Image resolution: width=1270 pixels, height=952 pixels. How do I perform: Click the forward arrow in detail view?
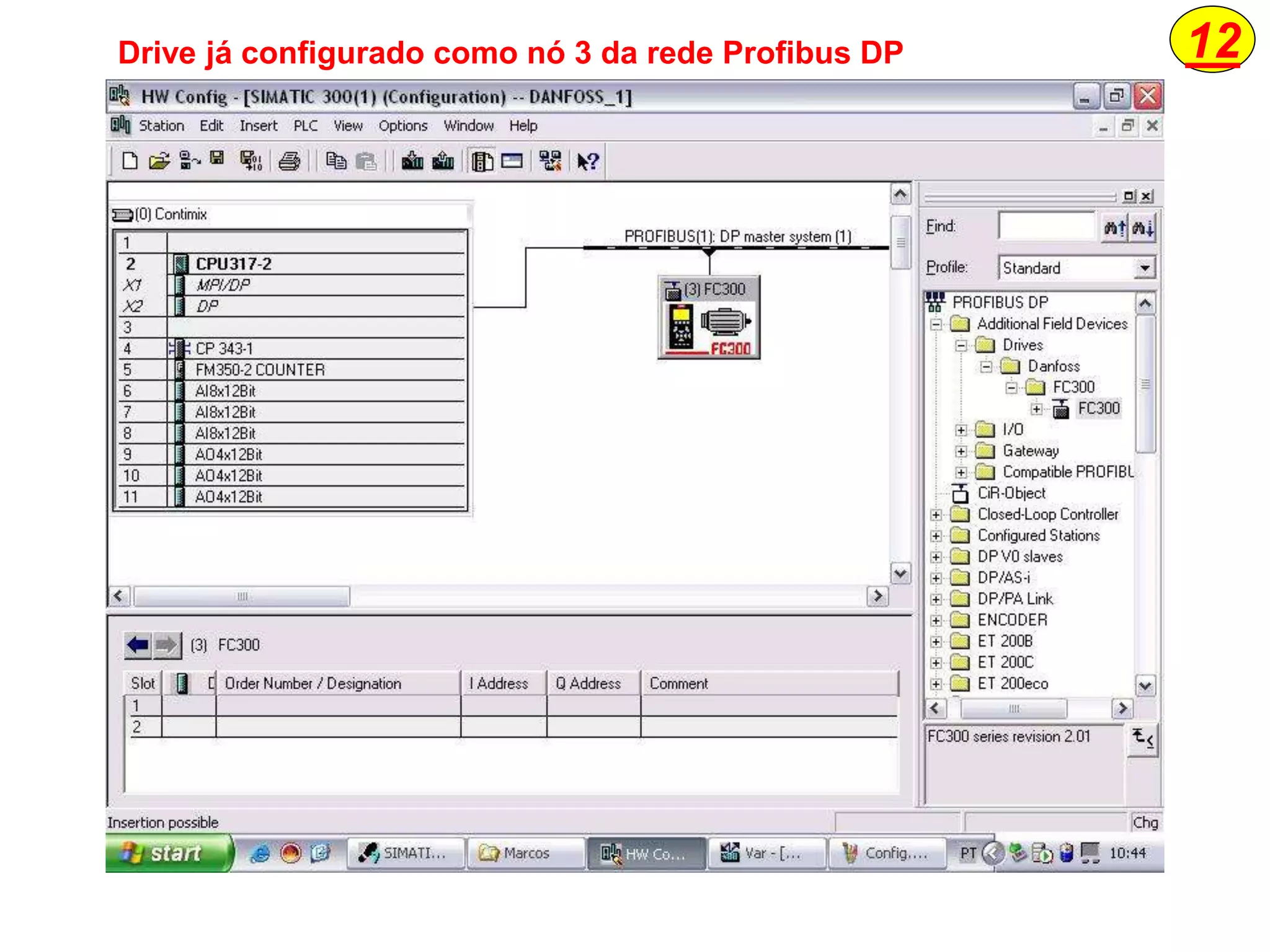[x=166, y=645]
